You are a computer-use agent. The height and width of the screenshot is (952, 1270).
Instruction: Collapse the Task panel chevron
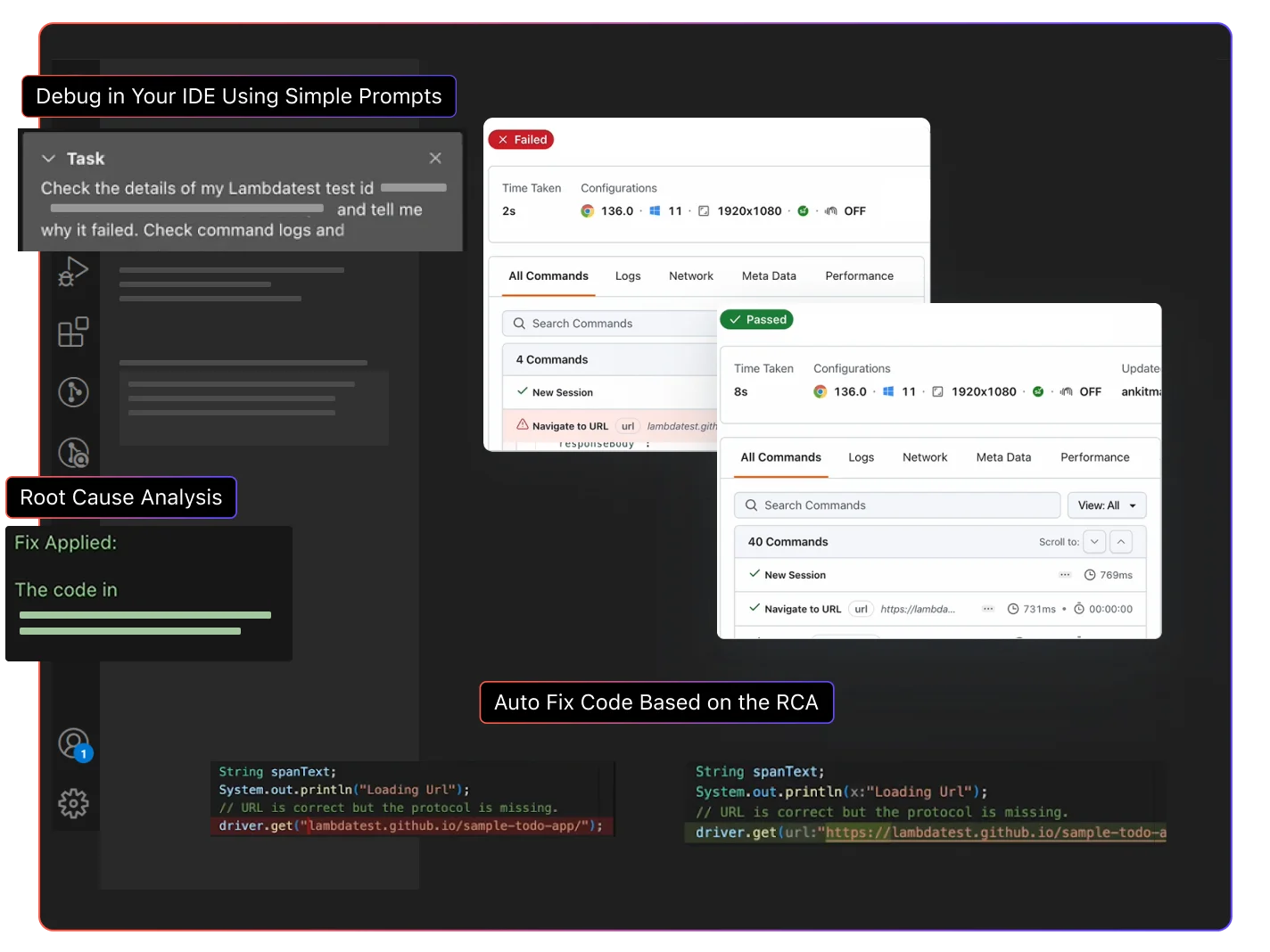point(48,158)
